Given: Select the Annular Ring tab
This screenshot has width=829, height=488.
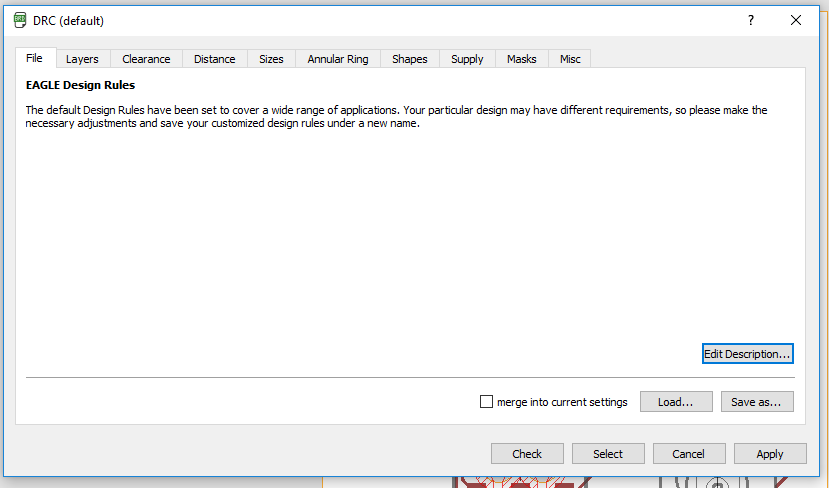Looking at the screenshot, I should coord(338,59).
